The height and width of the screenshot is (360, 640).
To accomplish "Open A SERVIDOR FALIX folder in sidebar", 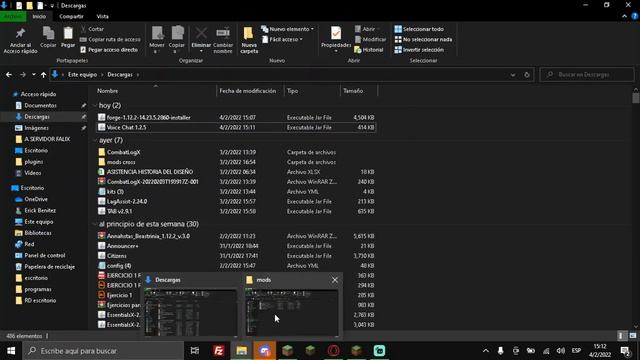I will pyautogui.click(x=47, y=139).
